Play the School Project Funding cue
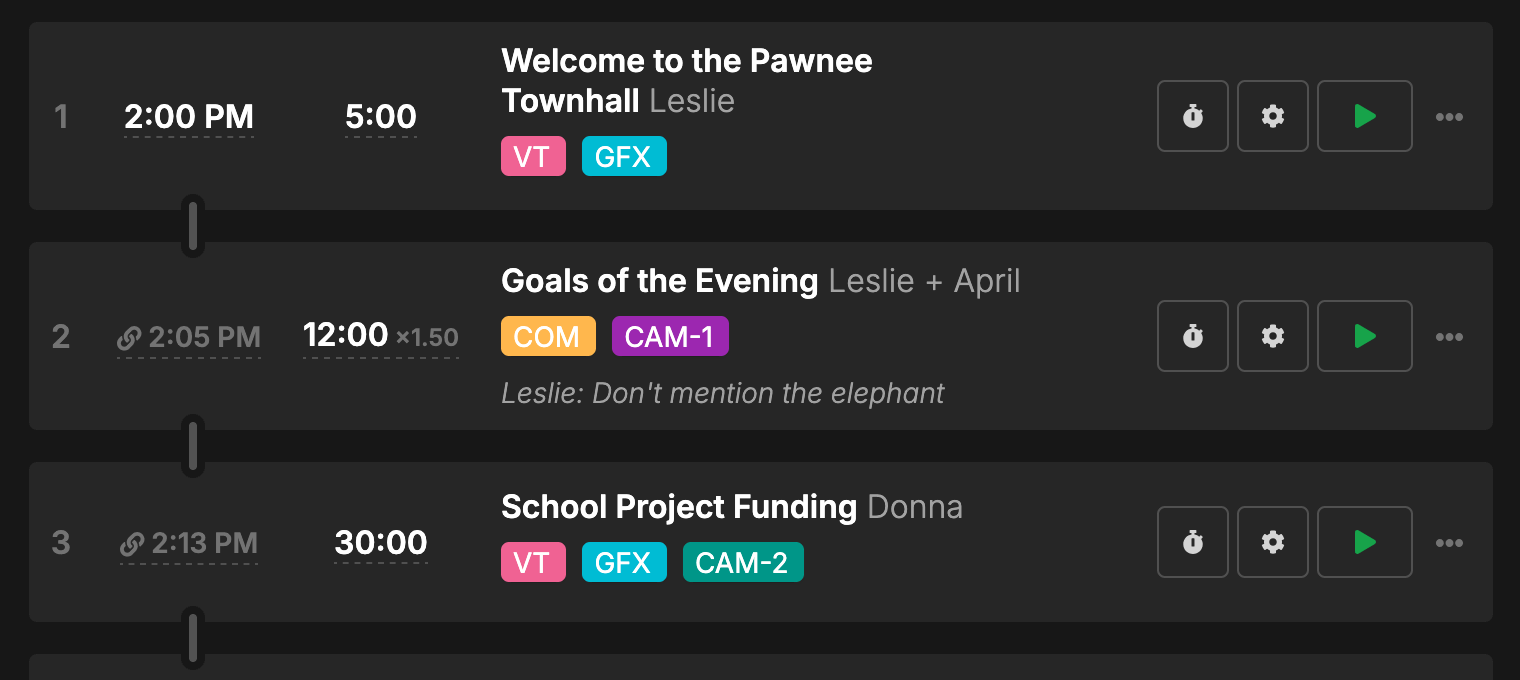This screenshot has width=1520, height=680. click(1364, 542)
